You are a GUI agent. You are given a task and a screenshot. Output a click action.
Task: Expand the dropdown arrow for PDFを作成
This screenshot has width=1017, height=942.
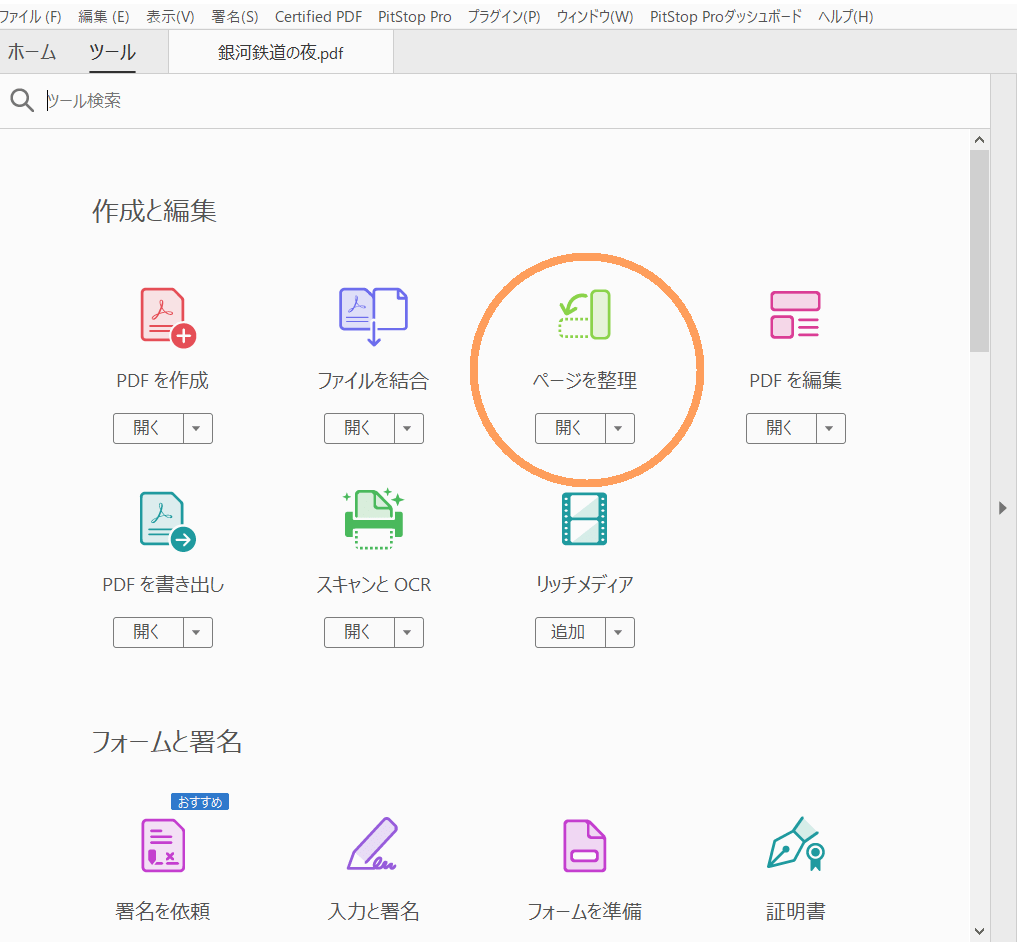pyautogui.click(x=198, y=428)
